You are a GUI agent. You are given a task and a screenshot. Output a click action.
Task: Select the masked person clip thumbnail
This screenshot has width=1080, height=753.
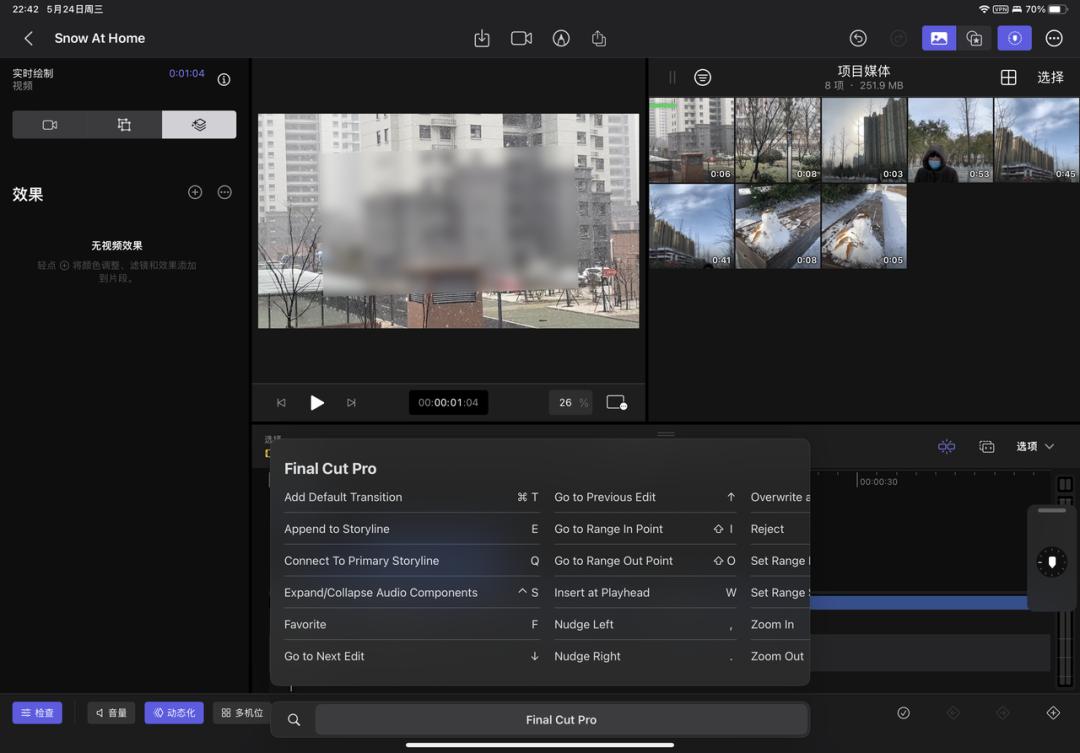pyautogui.click(x=950, y=140)
